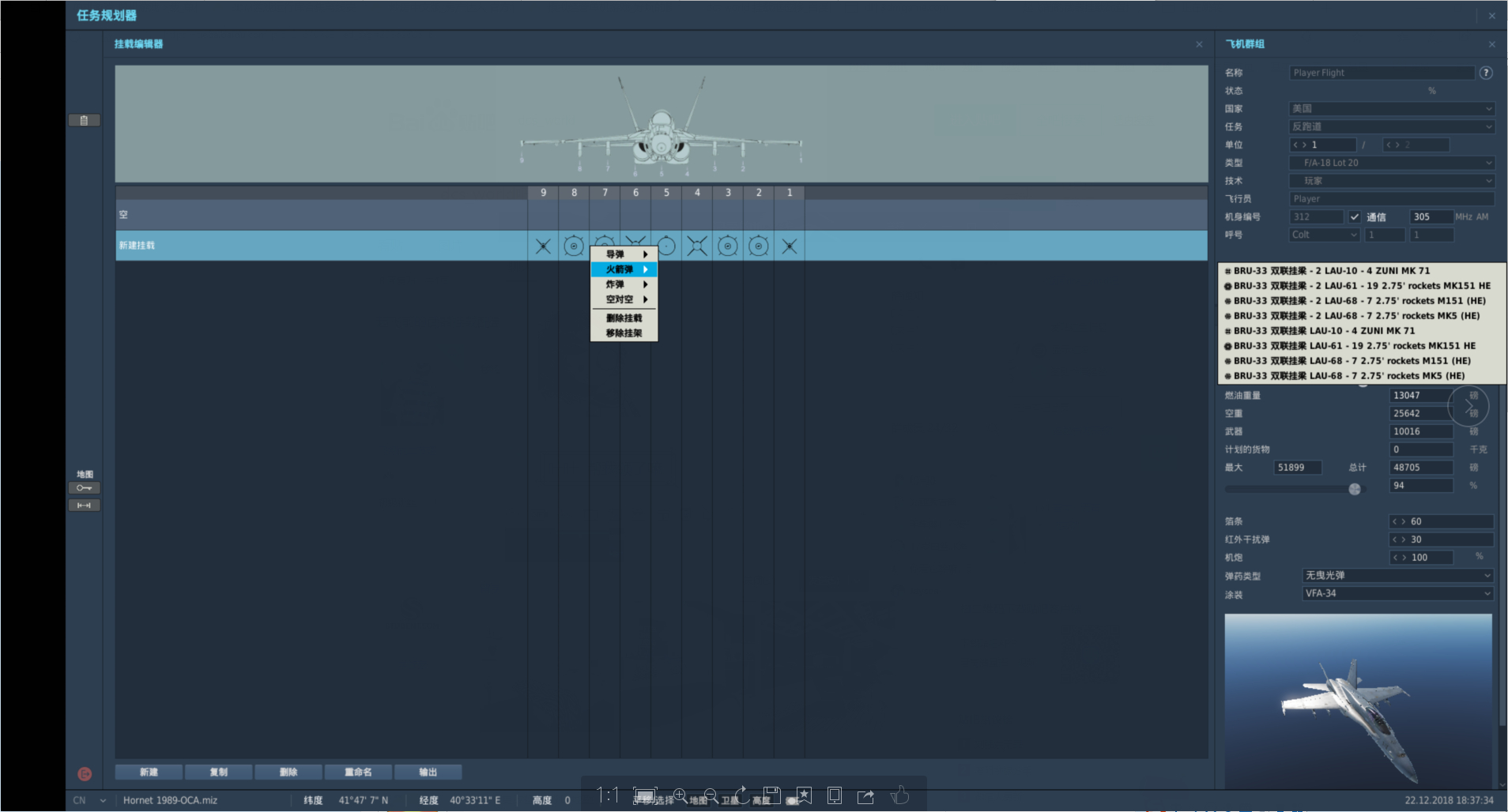The height and width of the screenshot is (812, 1508).
Task: Click the circular next arrow icon
Action: 1468,406
